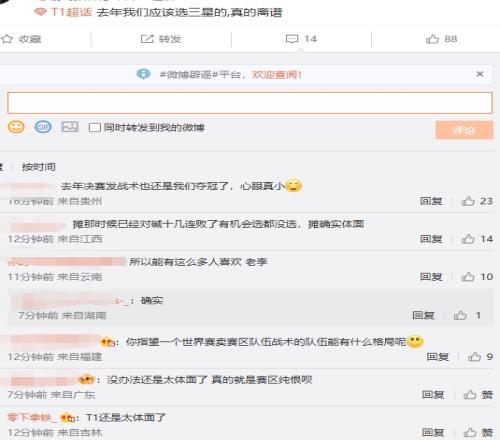Submit the comment with the orange 评论 button
Image resolution: width=500 pixels, height=440 pixels.
464,130
